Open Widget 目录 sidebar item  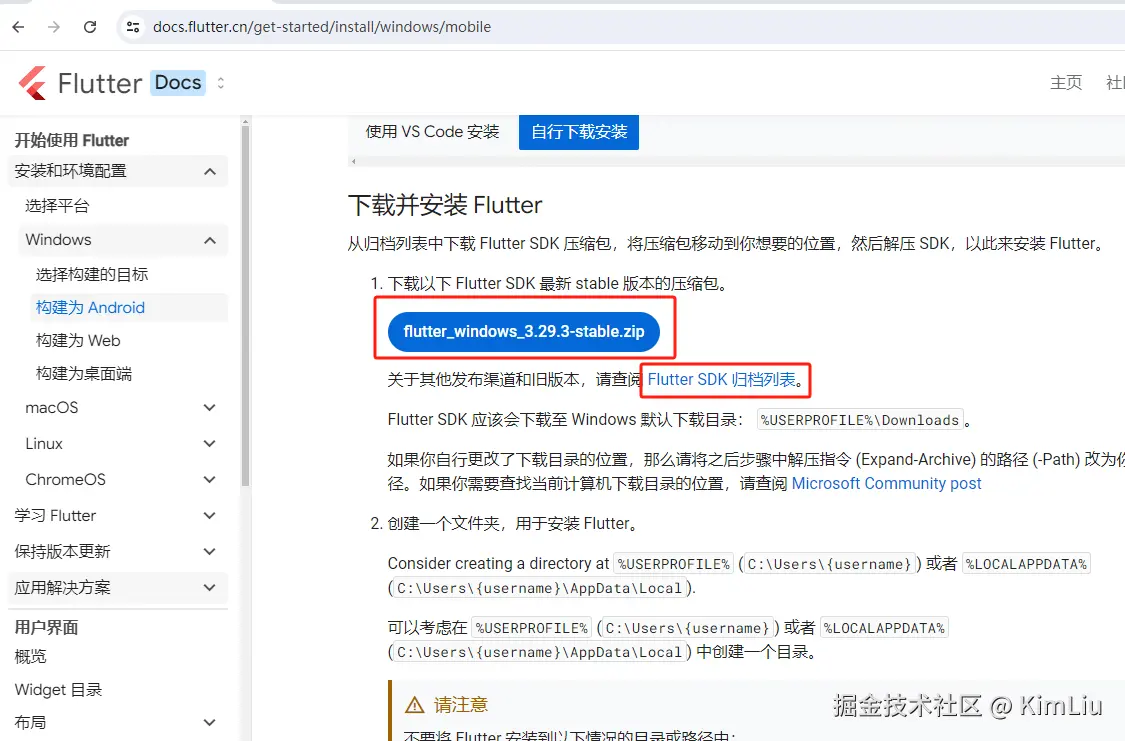[x=58, y=689]
